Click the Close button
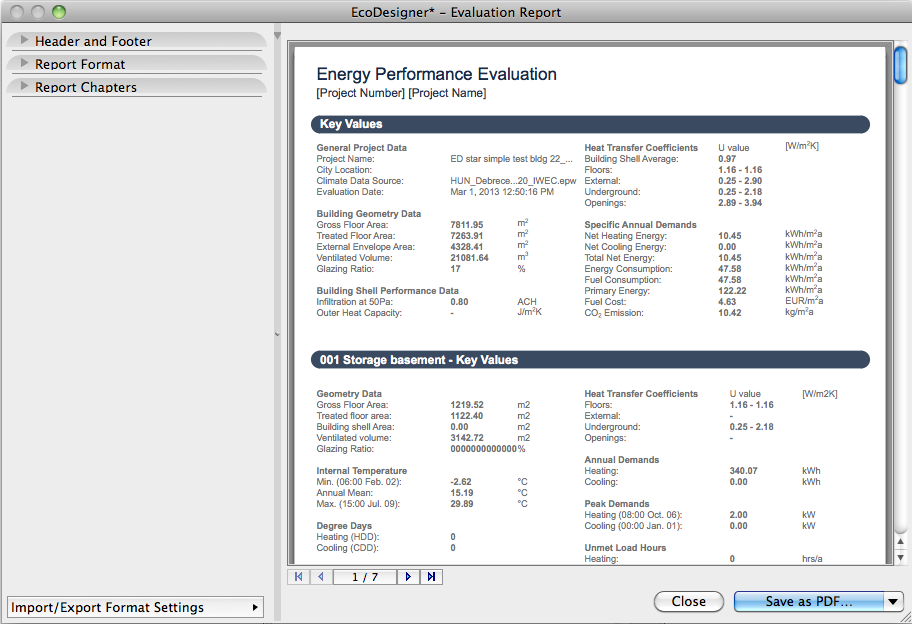This screenshot has width=912, height=624. point(689,601)
